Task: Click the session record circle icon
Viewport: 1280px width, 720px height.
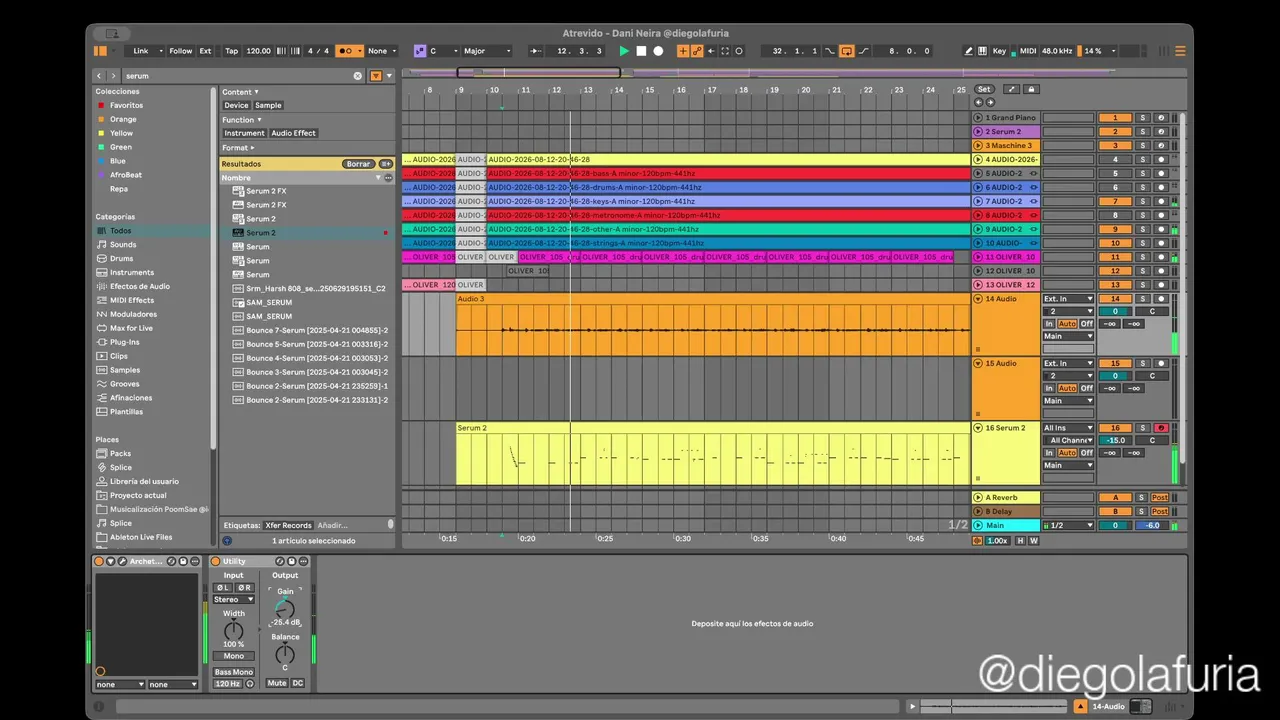Action: pos(739,51)
